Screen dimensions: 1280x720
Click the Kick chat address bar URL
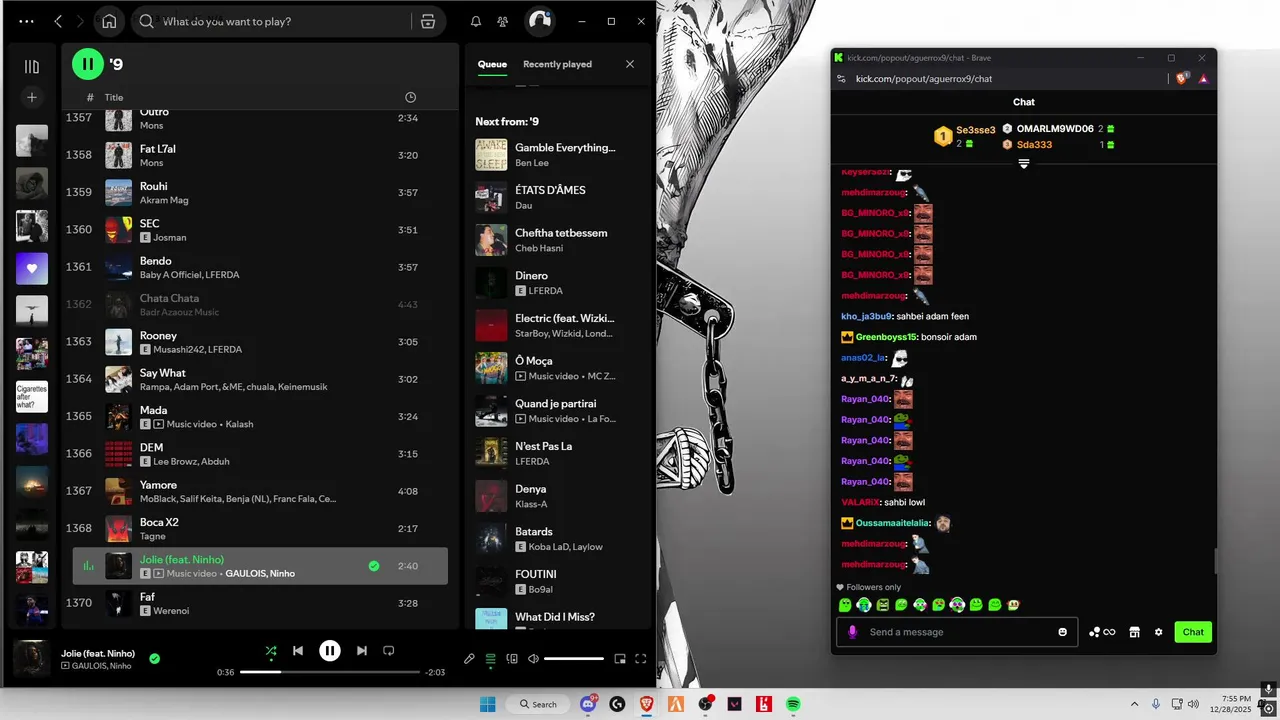pos(924,79)
